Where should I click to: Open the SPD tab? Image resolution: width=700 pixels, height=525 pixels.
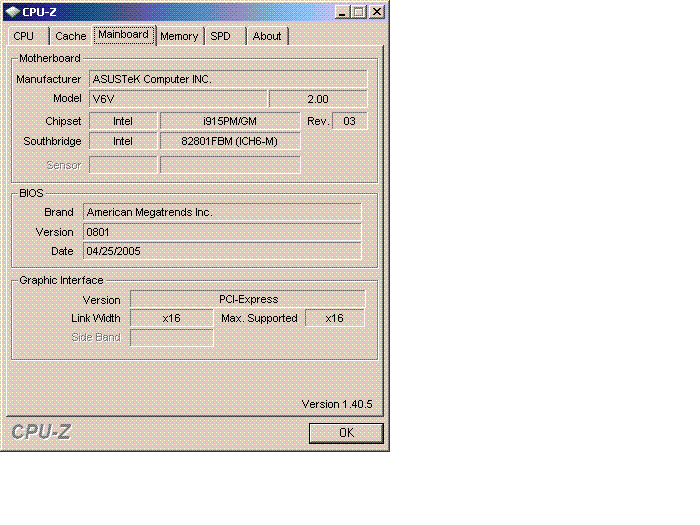(x=225, y=36)
